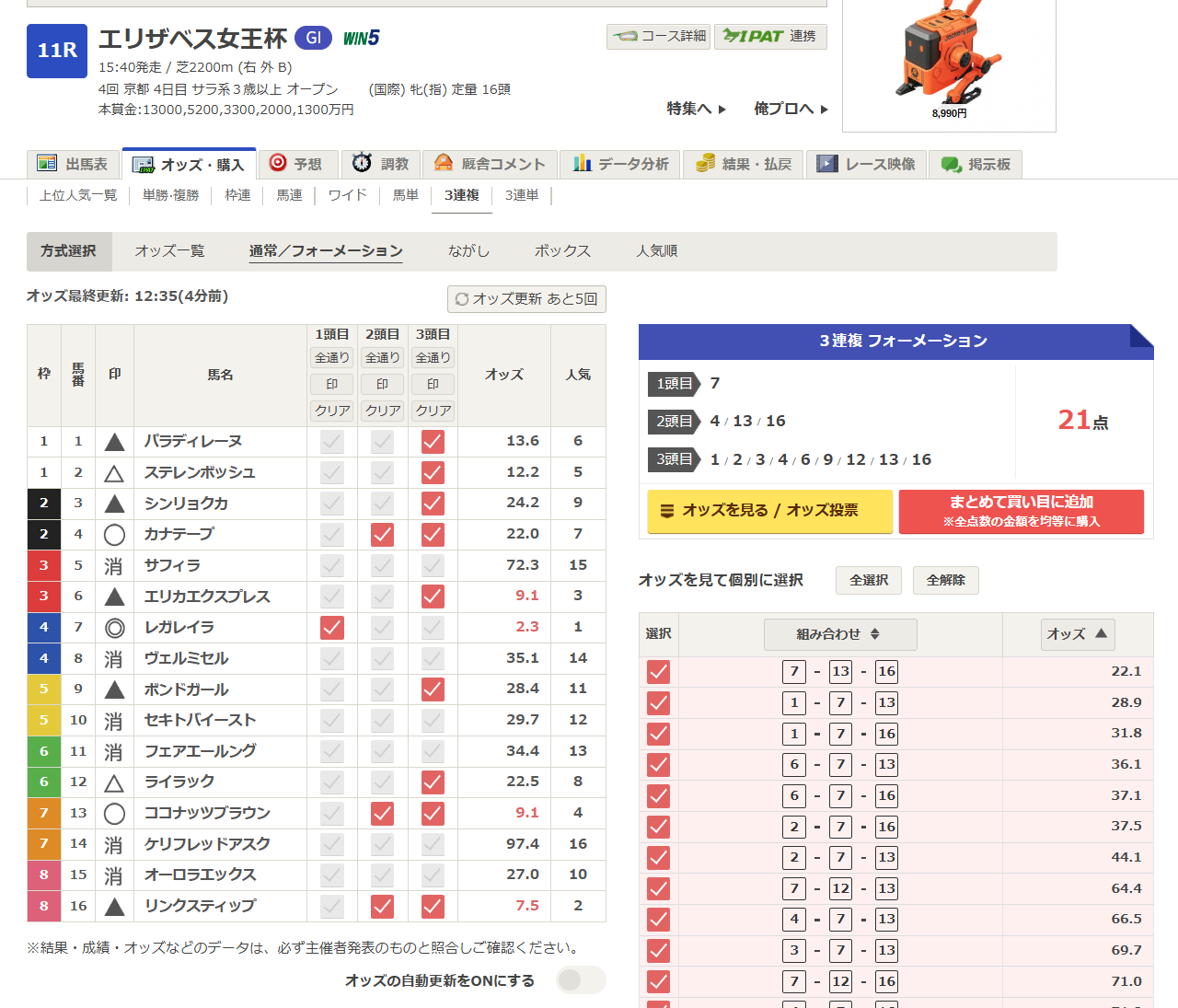Switch to the 3連単 bet type tab
This screenshot has height=1008, width=1178.
pyautogui.click(x=522, y=195)
